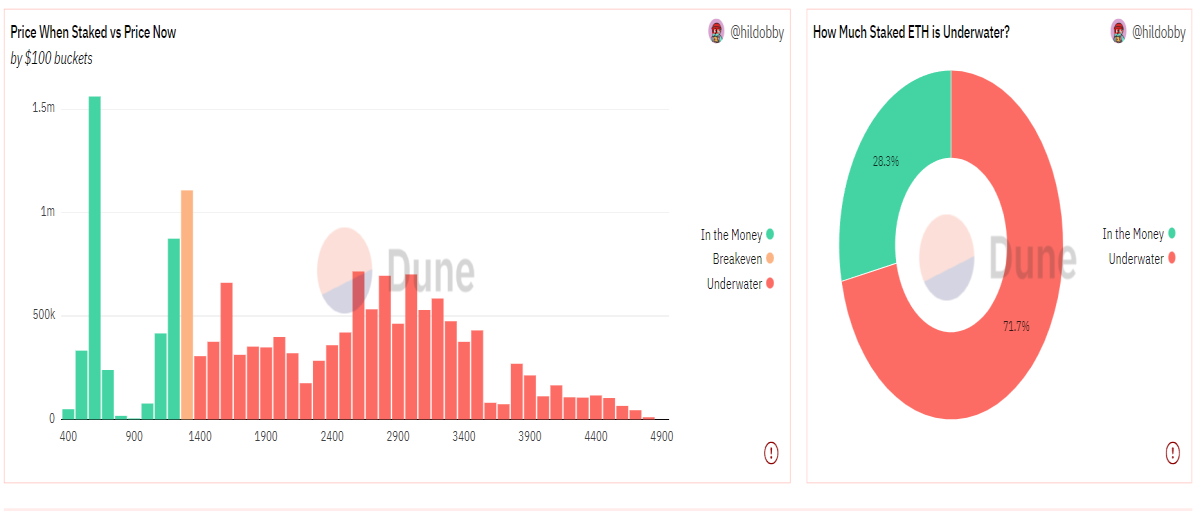Viewport: 1200px width, 511px height.
Task: Toggle In the Money series in bar legend
Action: [x=737, y=235]
